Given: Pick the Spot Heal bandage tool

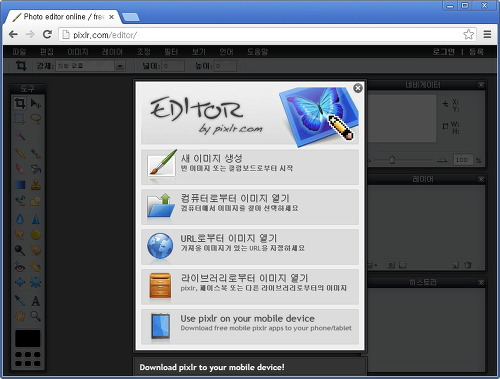Looking at the screenshot, I should (x=36, y=267).
